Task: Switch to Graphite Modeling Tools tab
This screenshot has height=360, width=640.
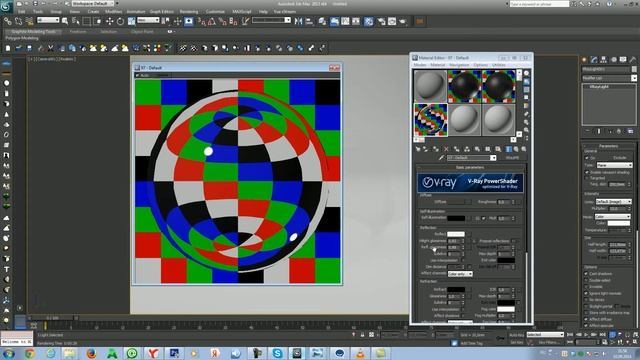Action: (x=33, y=31)
